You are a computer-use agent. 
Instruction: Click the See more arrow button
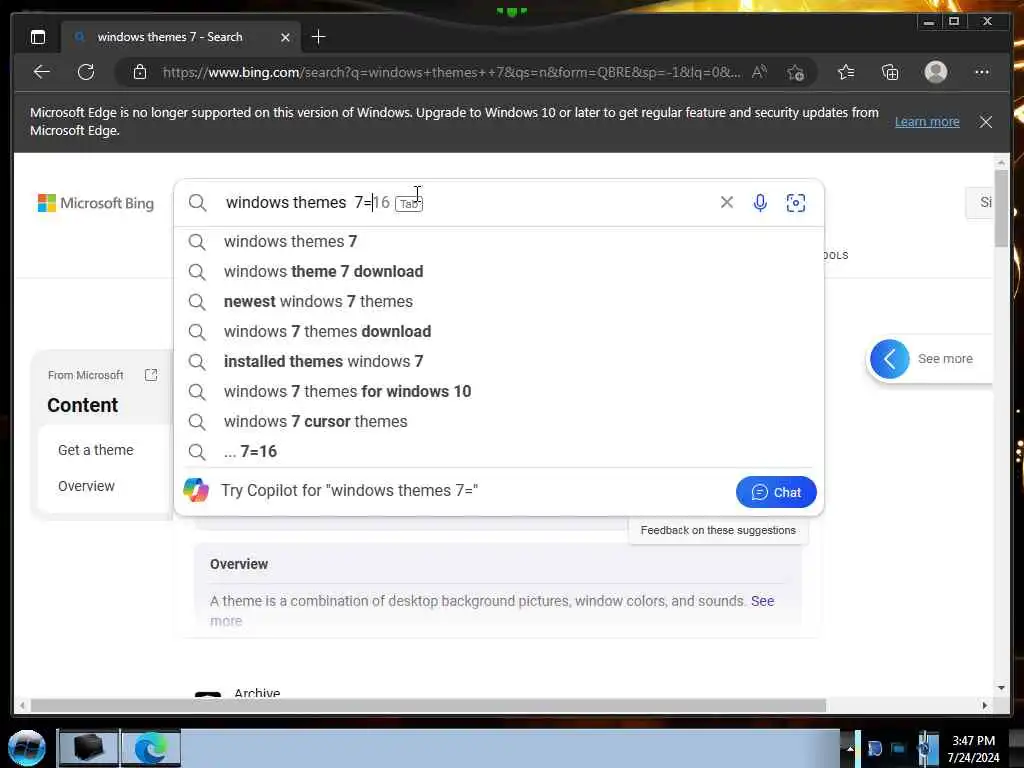[889, 359]
